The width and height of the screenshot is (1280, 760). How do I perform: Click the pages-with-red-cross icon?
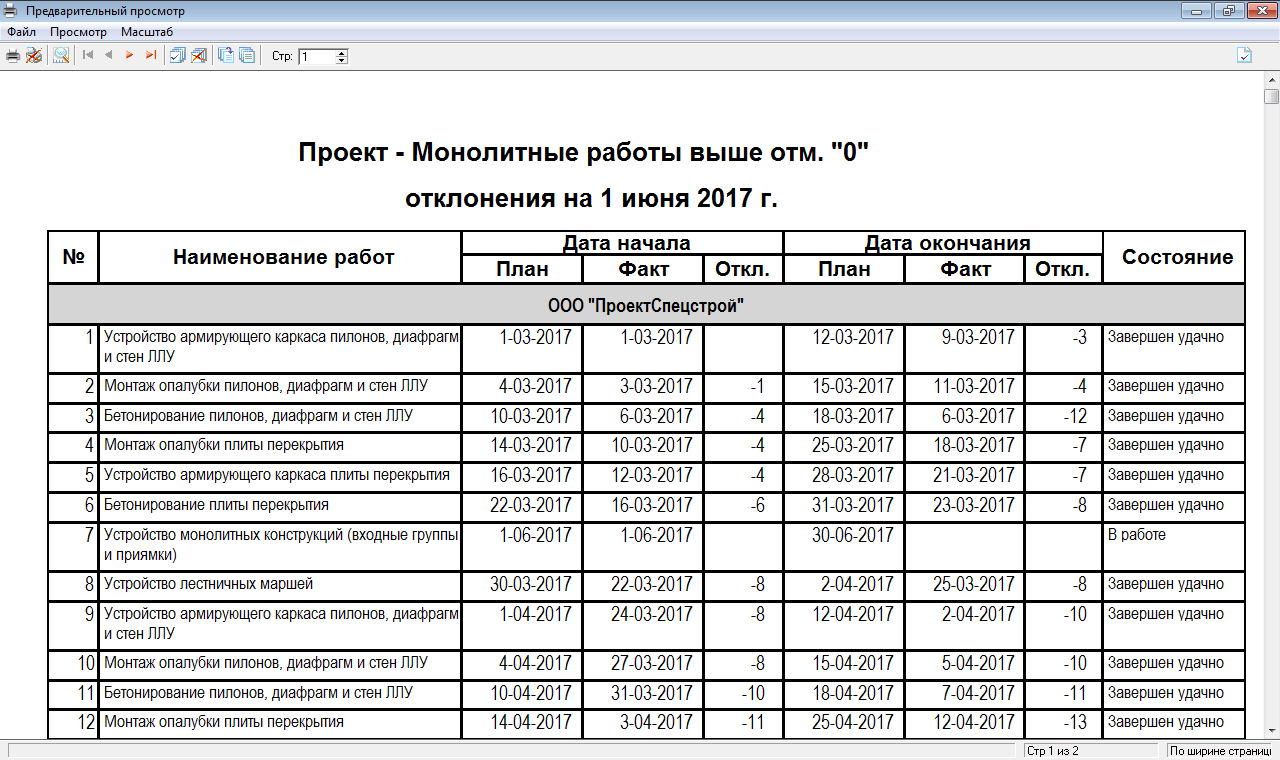(198, 56)
